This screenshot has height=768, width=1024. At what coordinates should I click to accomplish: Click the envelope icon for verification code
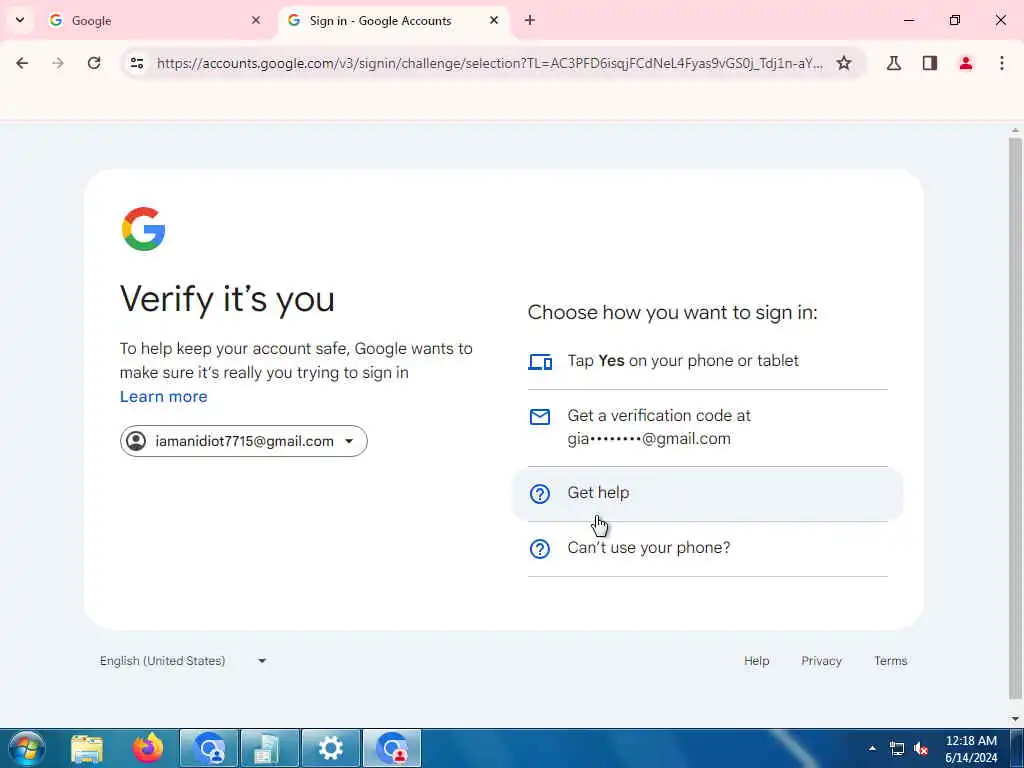(540, 417)
